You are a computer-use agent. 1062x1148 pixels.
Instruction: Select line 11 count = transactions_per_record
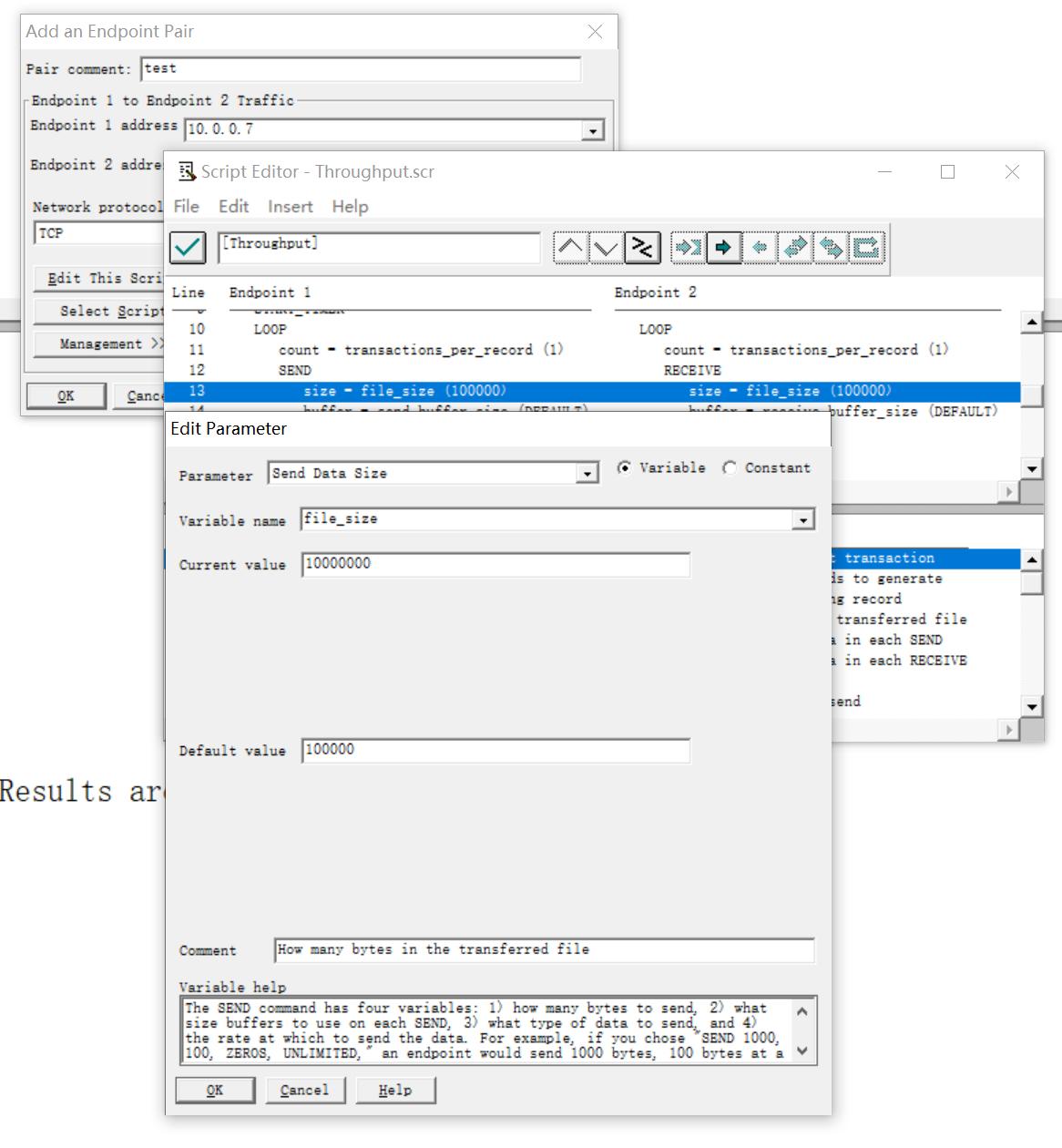tap(421, 350)
